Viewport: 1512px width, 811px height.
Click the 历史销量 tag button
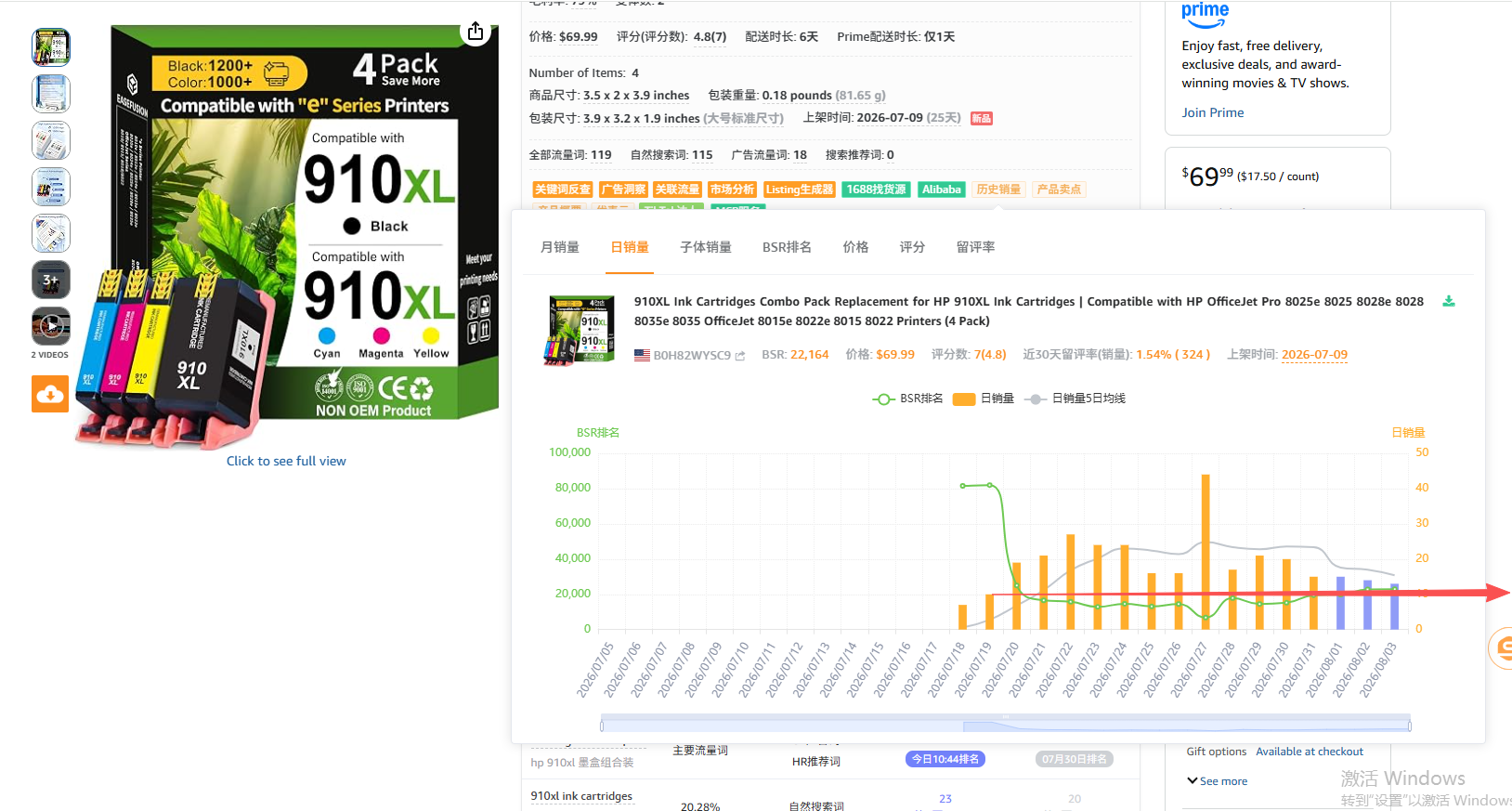pos(998,190)
